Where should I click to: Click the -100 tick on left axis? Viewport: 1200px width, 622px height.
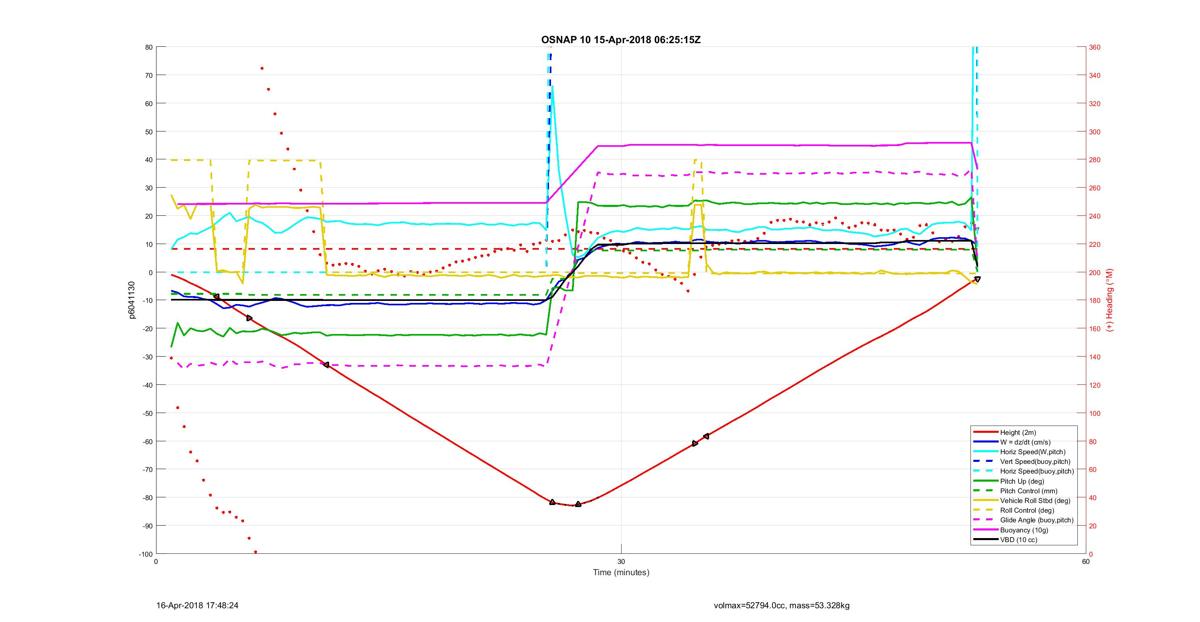pyautogui.click(x=144, y=554)
